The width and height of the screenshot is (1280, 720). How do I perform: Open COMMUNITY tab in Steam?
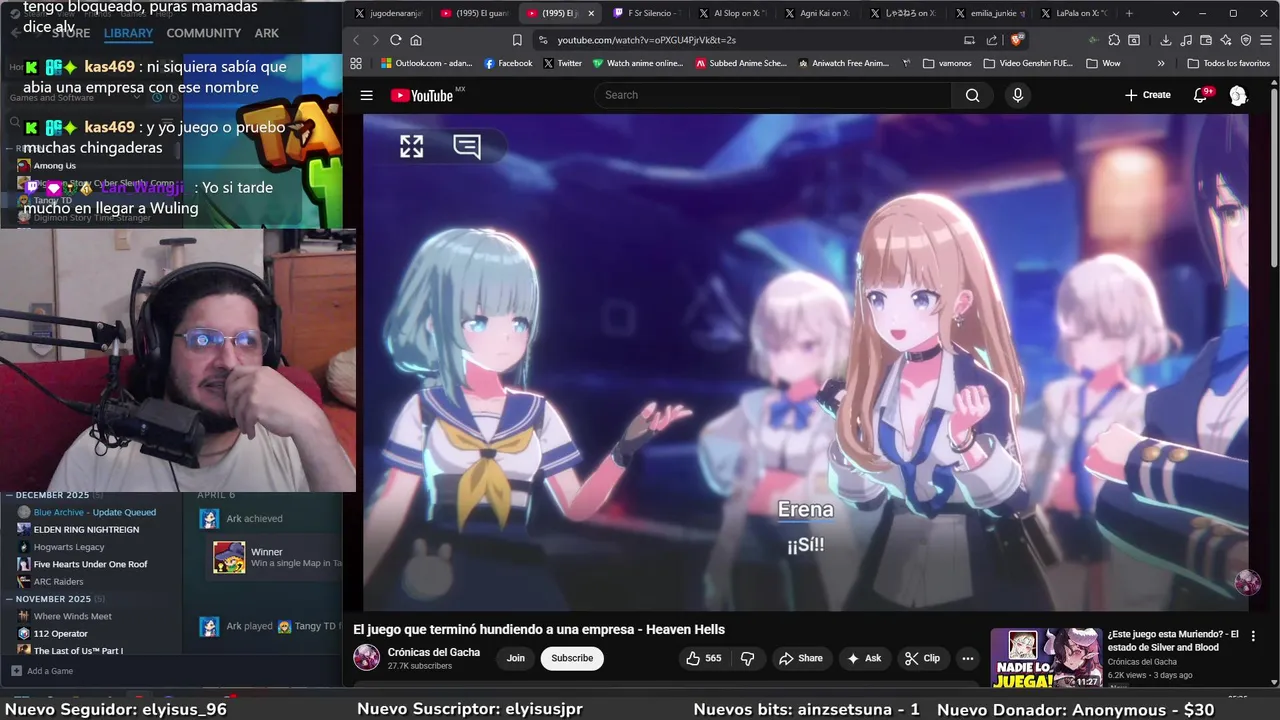[x=203, y=33]
